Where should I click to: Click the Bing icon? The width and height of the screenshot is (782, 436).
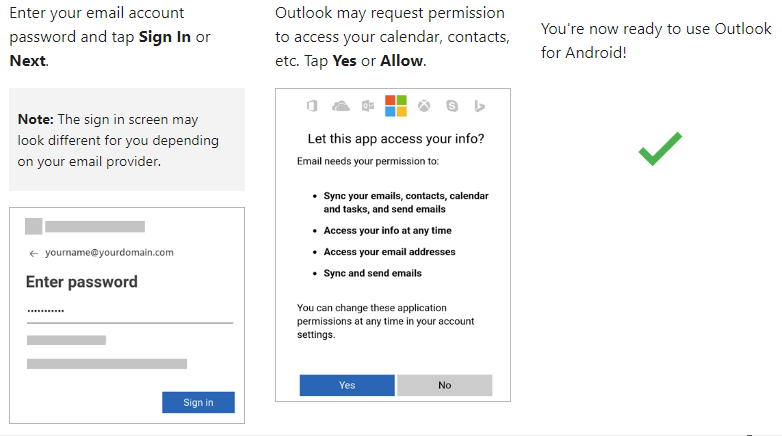pyautogui.click(x=480, y=106)
